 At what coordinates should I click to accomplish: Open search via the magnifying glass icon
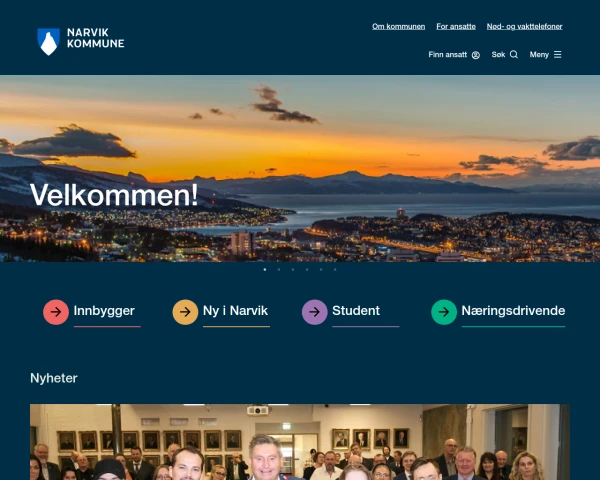click(x=514, y=54)
